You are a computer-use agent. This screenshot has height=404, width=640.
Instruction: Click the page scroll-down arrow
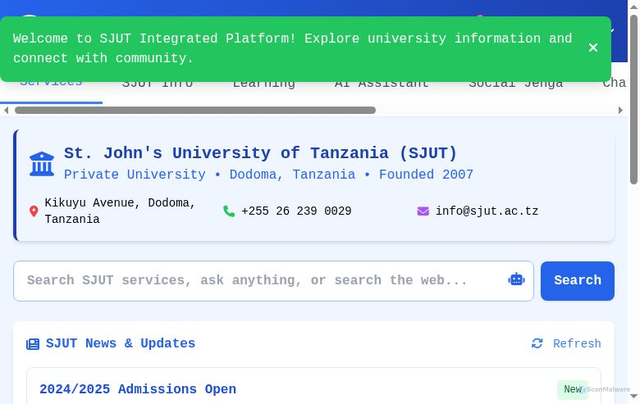point(633,396)
